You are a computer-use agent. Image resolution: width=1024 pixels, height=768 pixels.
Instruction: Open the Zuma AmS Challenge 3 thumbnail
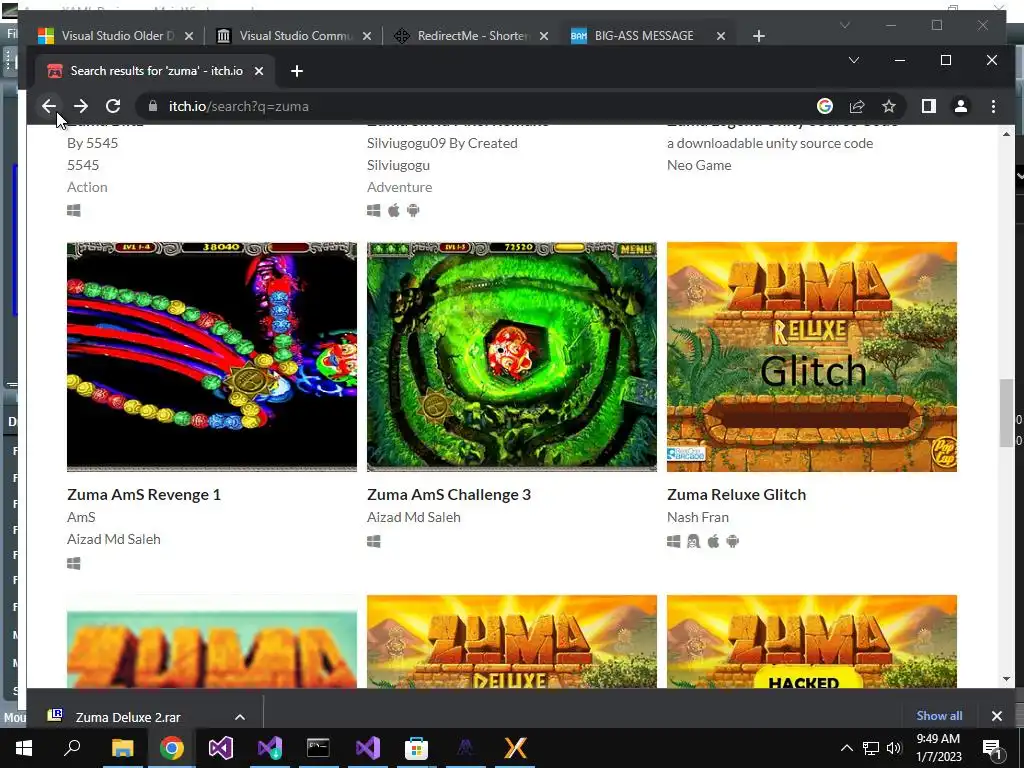pyautogui.click(x=511, y=357)
